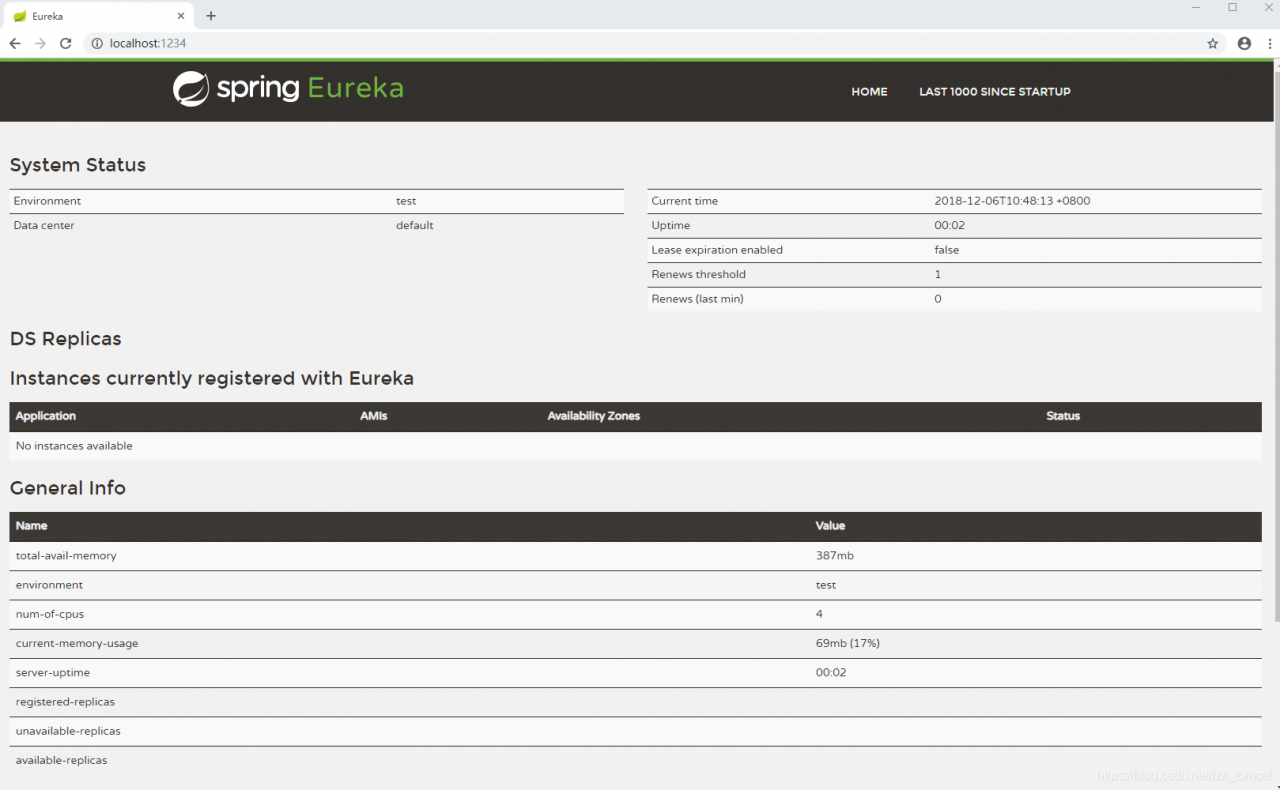The height and width of the screenshot is (790, 1280).
Task: Click the Availability Zones column header
Action: coord(594,416)
